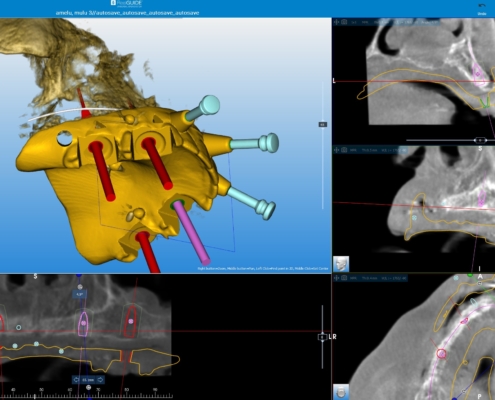Image resolution: width=495 pixels, height=400 pixels.
Task: Click the pan/move icon in bottom-right axial view
Action: click(337, 278)
